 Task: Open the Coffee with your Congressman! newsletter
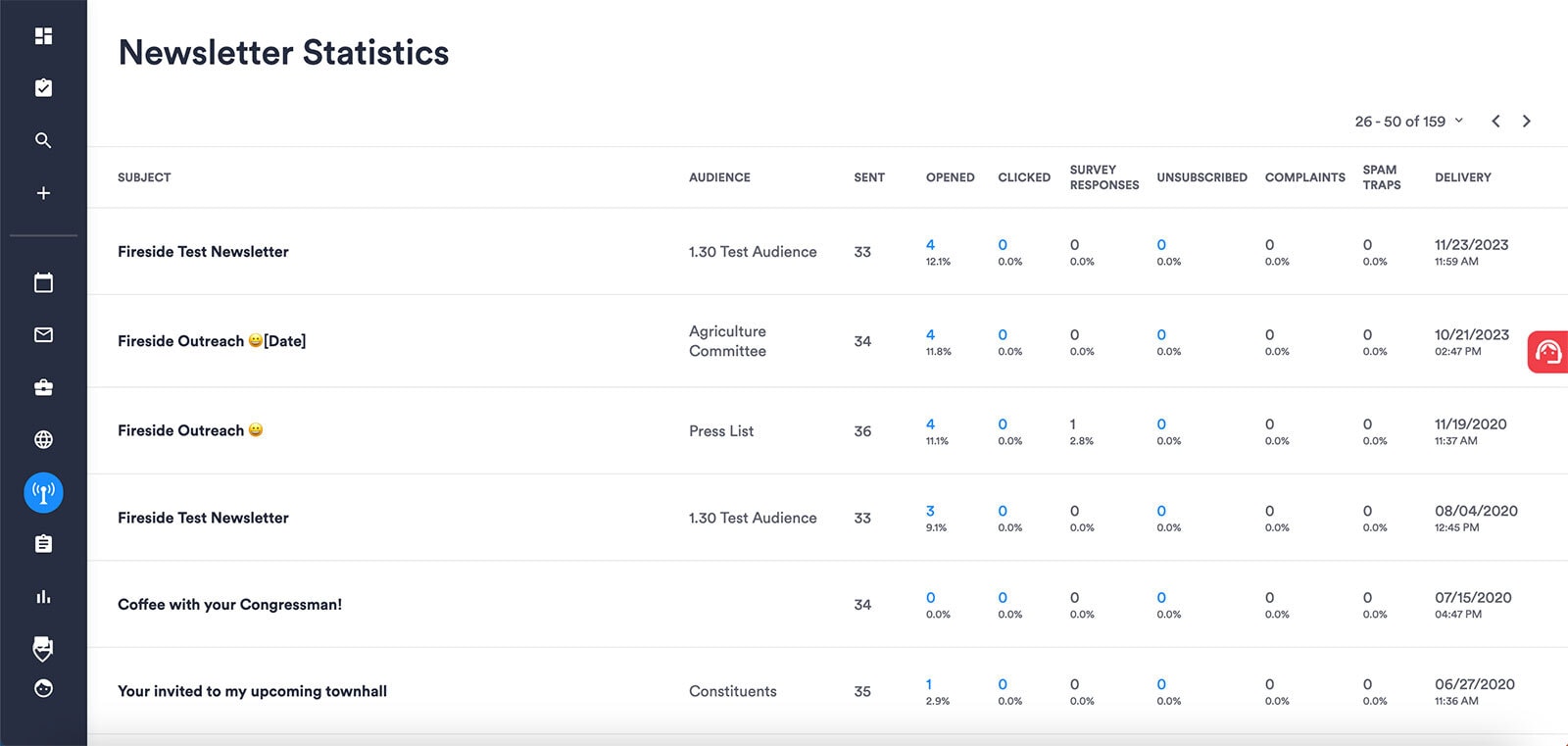point(229,605)
